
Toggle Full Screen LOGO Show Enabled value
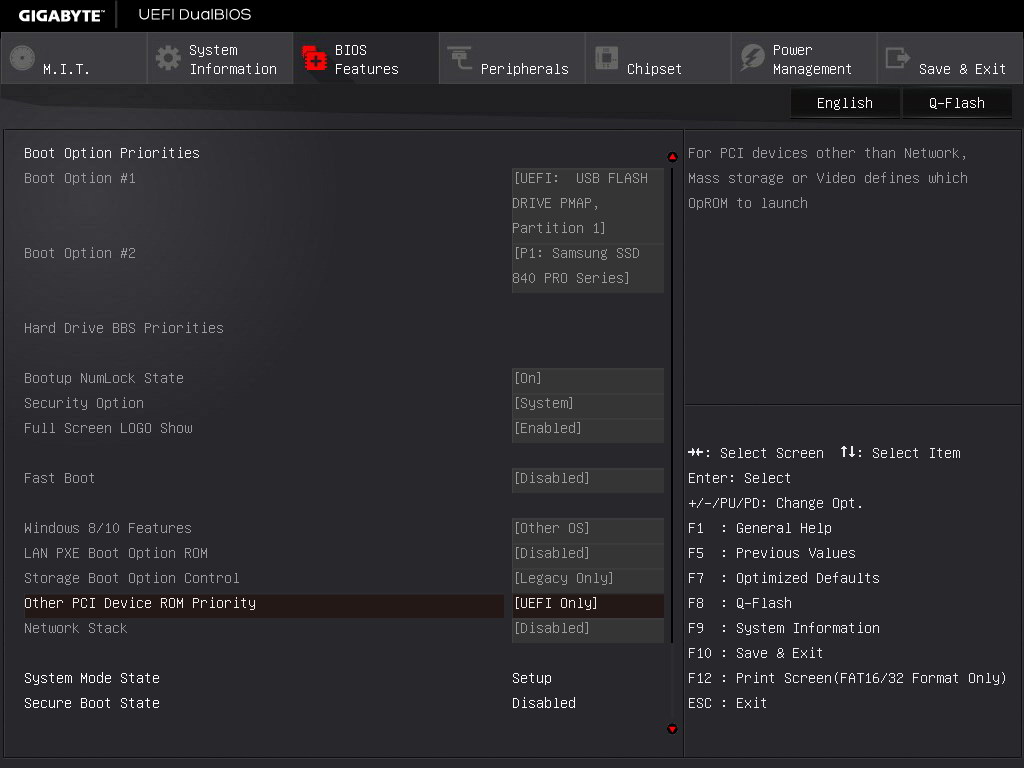tap(587, 429)
